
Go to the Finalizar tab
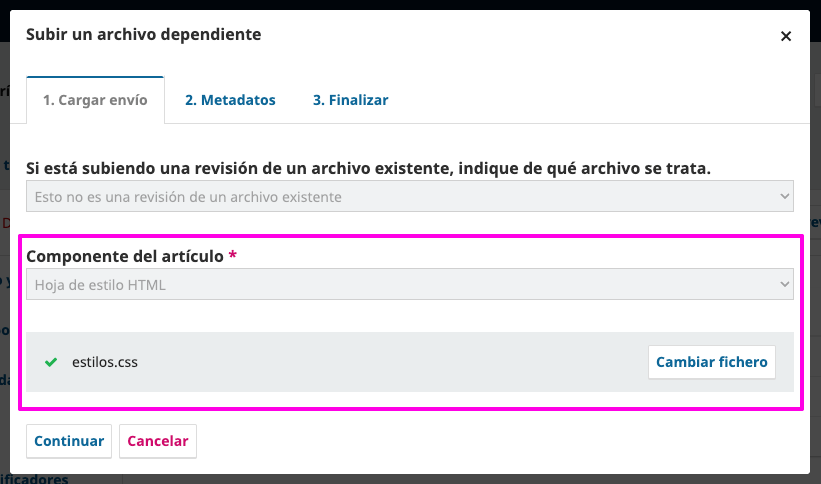coord(350,100)
